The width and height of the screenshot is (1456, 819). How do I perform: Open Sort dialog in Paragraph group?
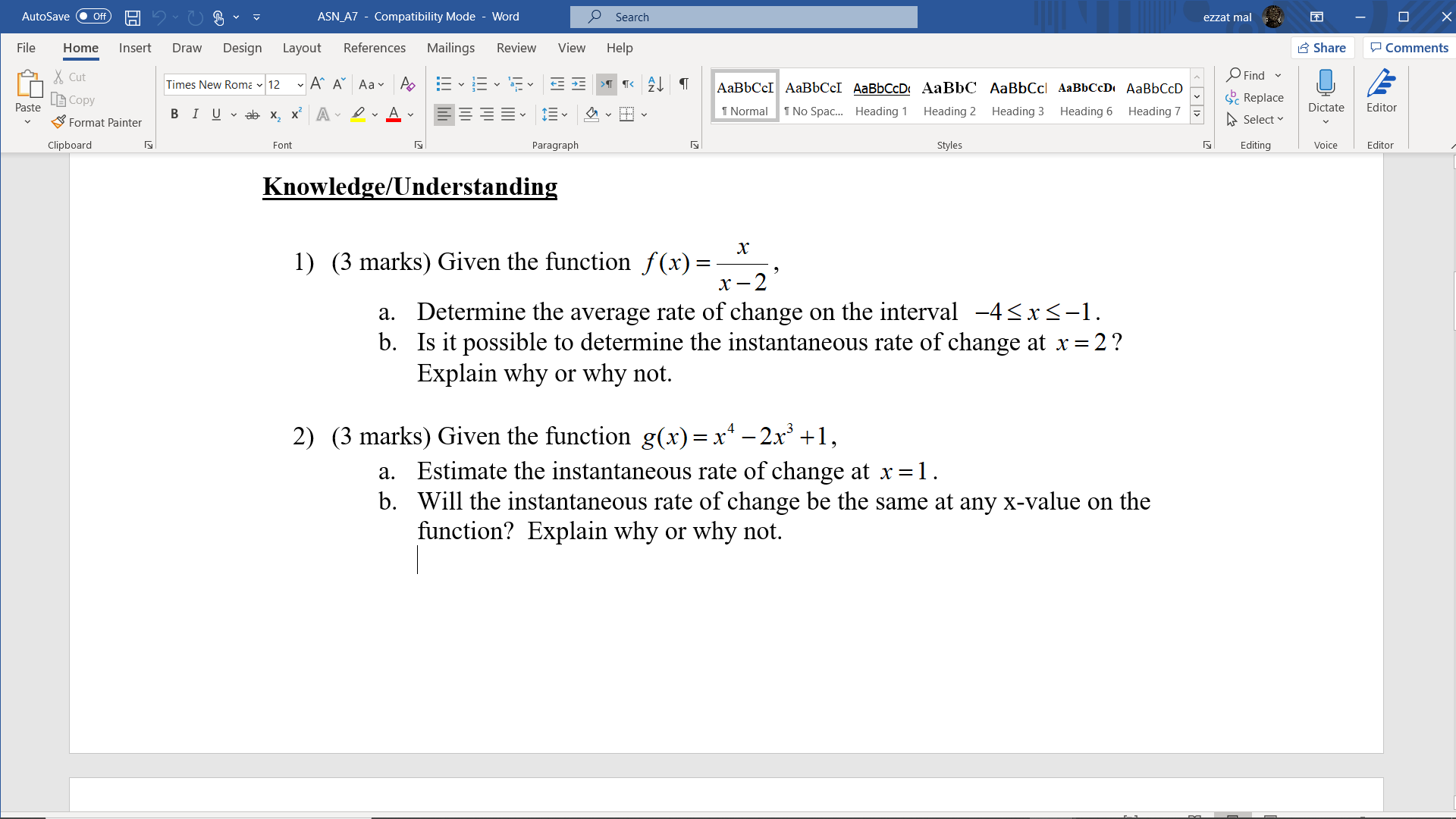click(x=654, y=84)
